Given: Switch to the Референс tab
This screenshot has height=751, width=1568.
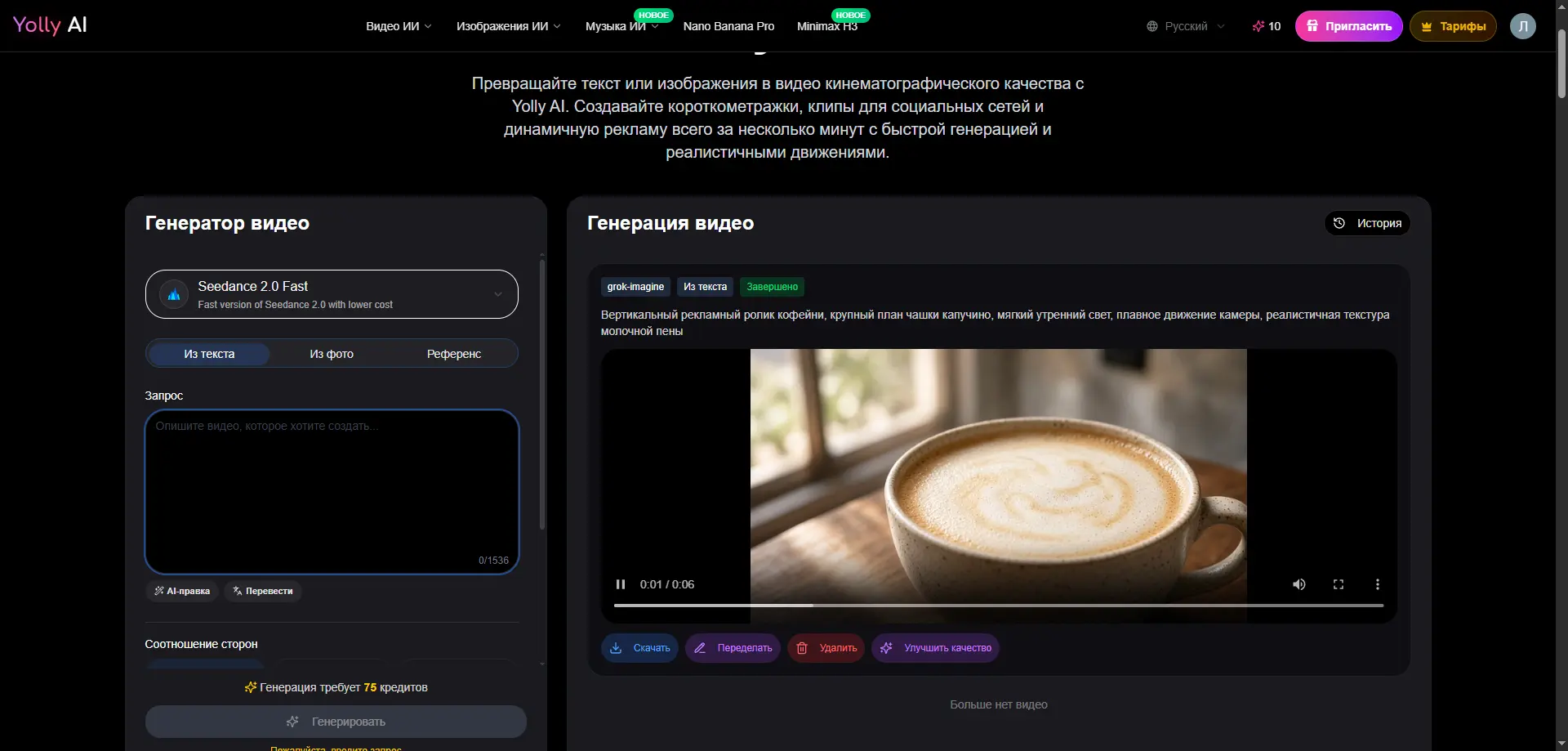Looking at the screenshot, I should tap(454, 354).
